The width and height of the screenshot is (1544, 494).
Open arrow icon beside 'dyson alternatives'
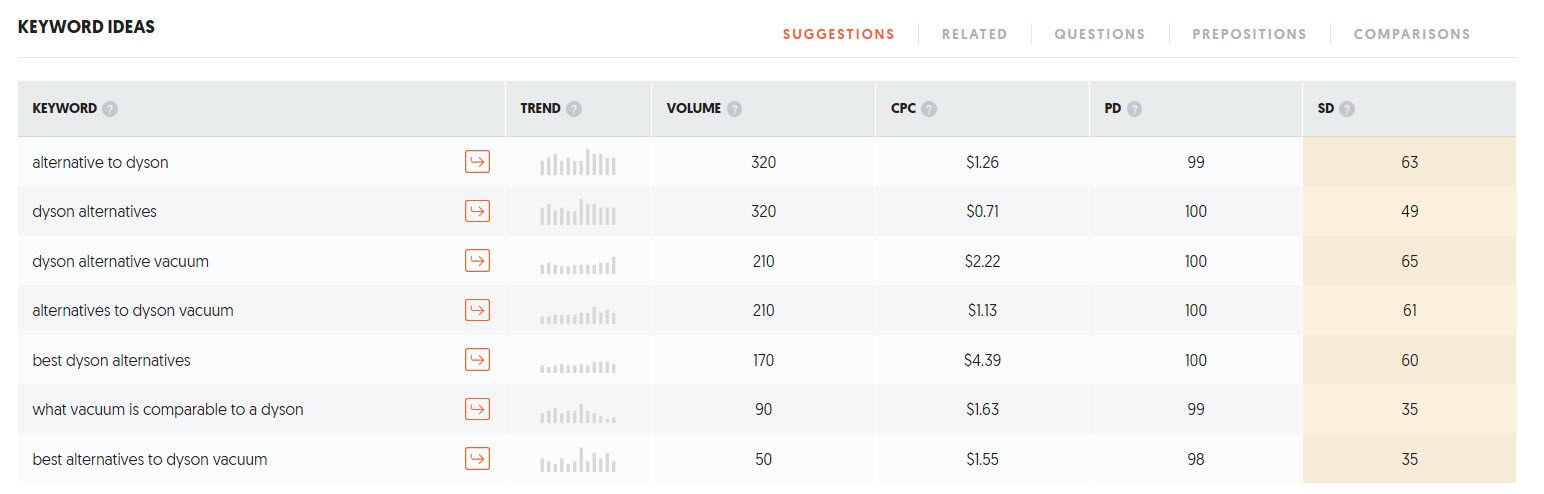(477, 211)
